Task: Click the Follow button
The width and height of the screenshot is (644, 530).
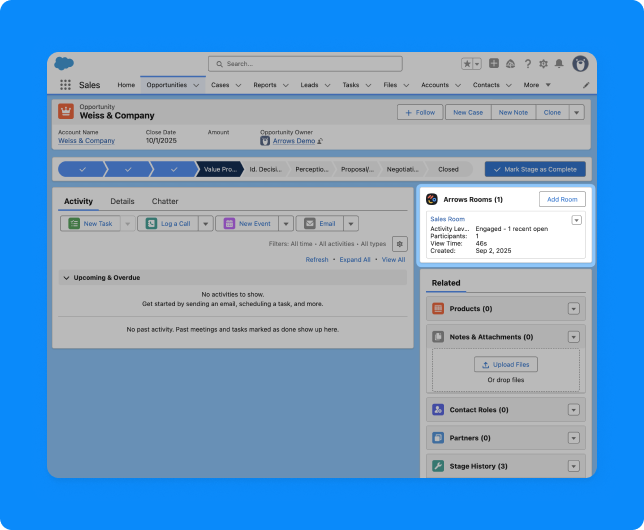Action: [x=420, y=112]
